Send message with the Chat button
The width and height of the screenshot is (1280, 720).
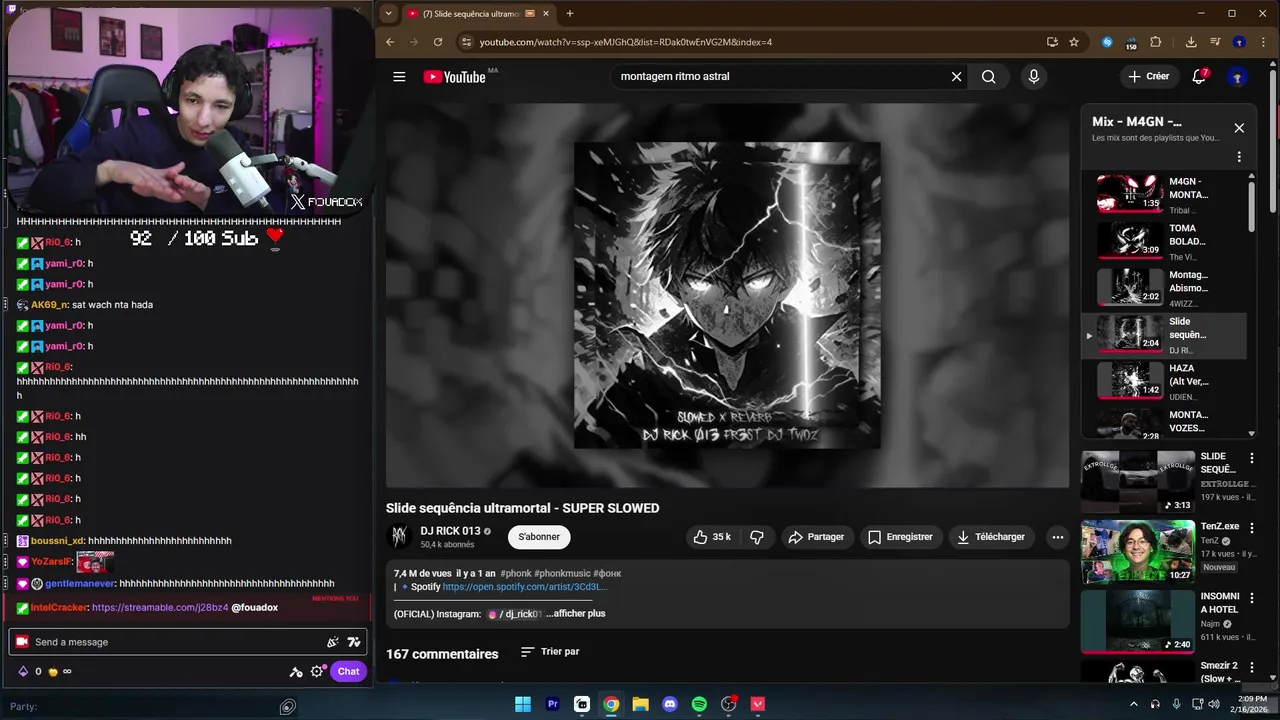click(348, 672)
